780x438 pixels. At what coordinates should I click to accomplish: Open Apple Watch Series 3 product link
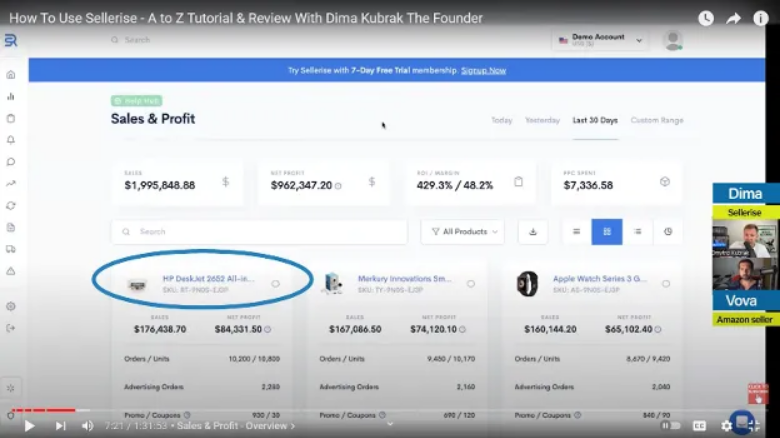pos(600,279)
